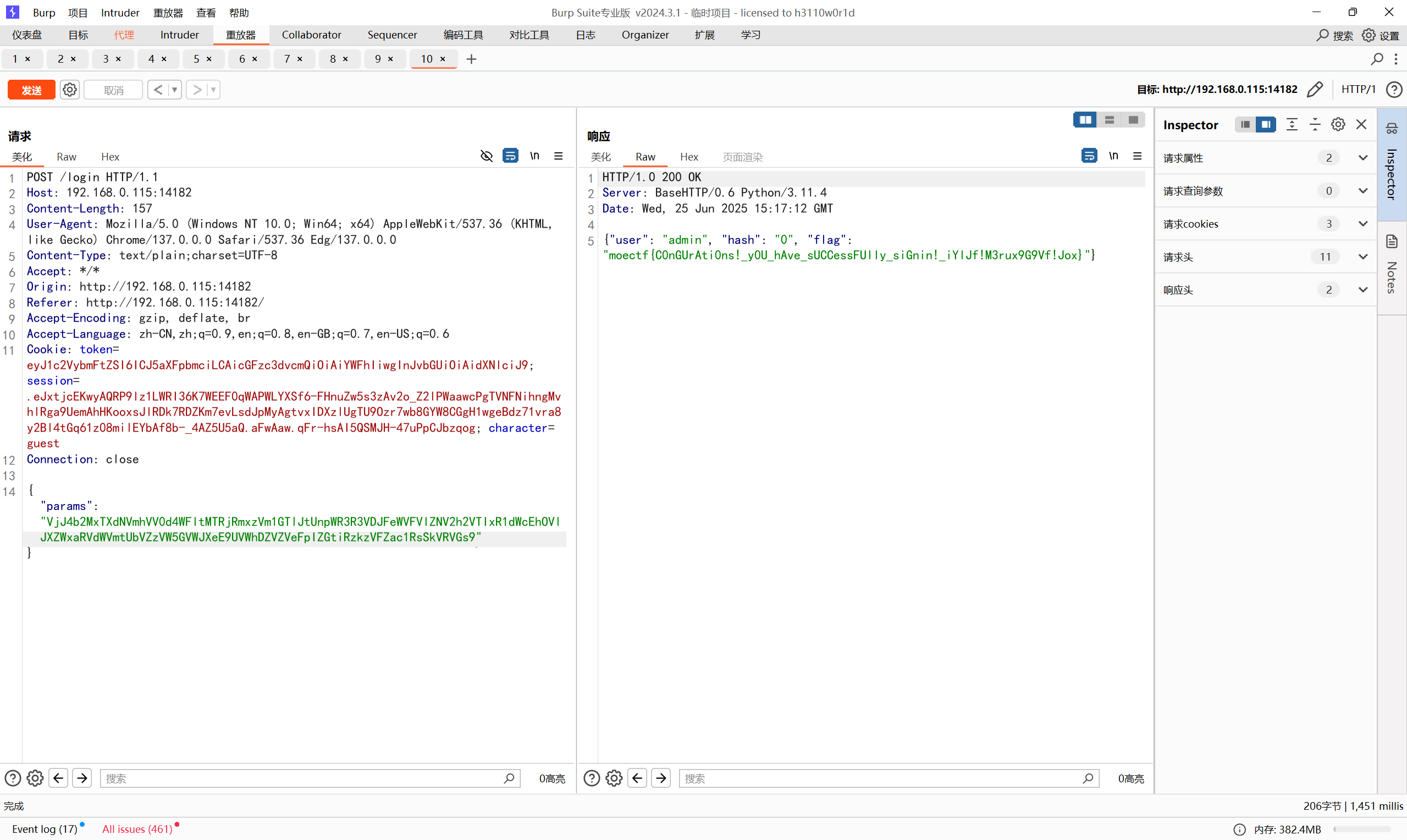
Task: Toggle request word wrap icon
Action: (510, 156)
